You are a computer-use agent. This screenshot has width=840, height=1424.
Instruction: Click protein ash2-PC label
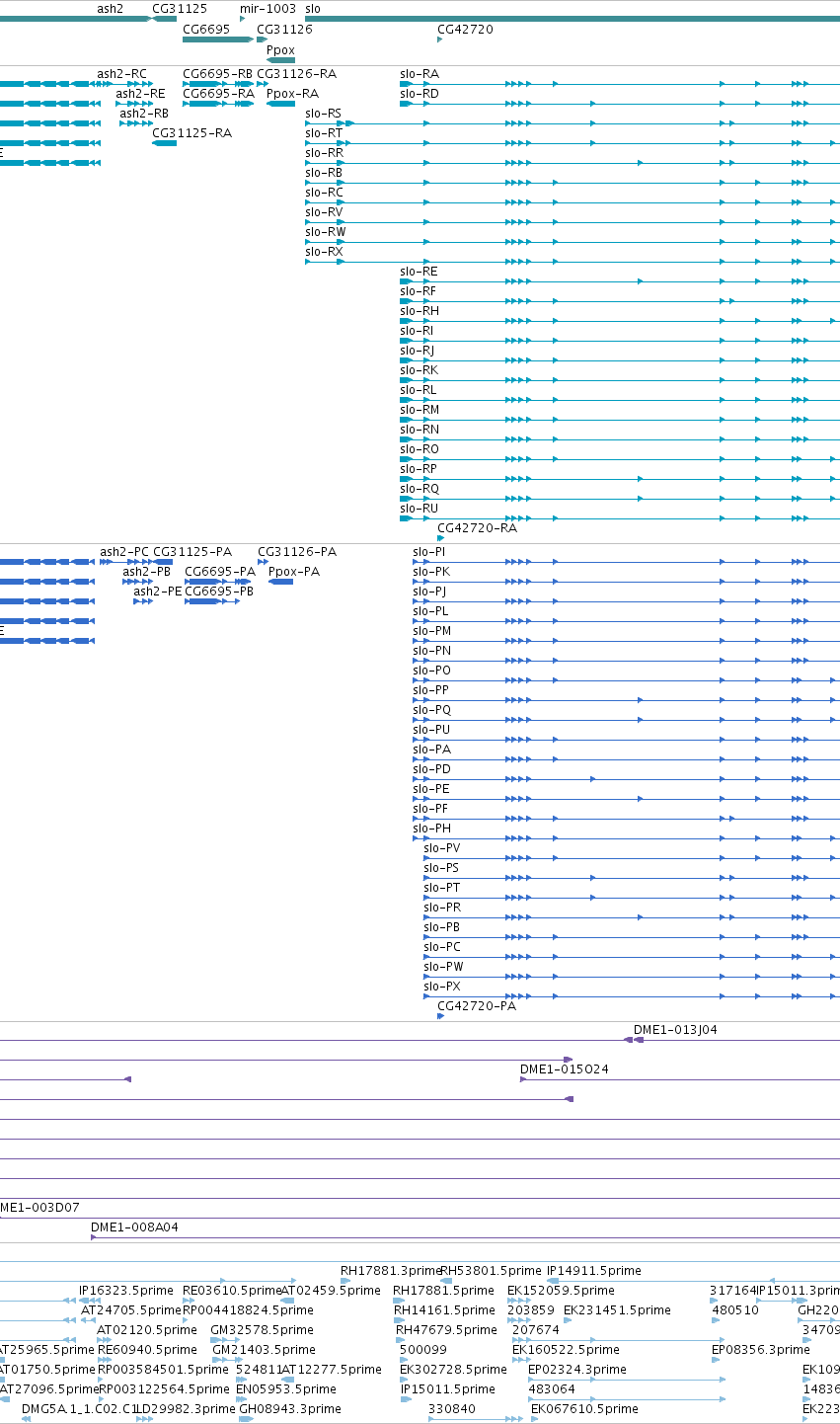[x=124, y=552]
